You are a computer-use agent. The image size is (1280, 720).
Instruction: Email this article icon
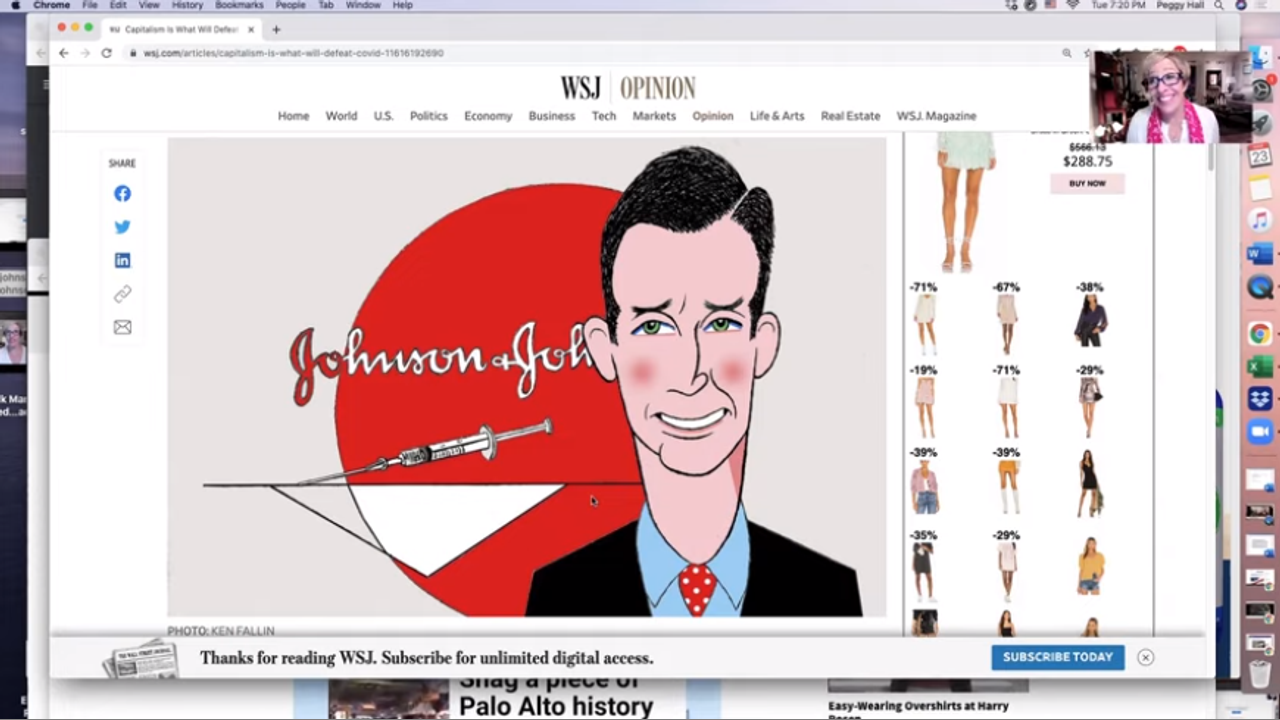tap(122, 327)
